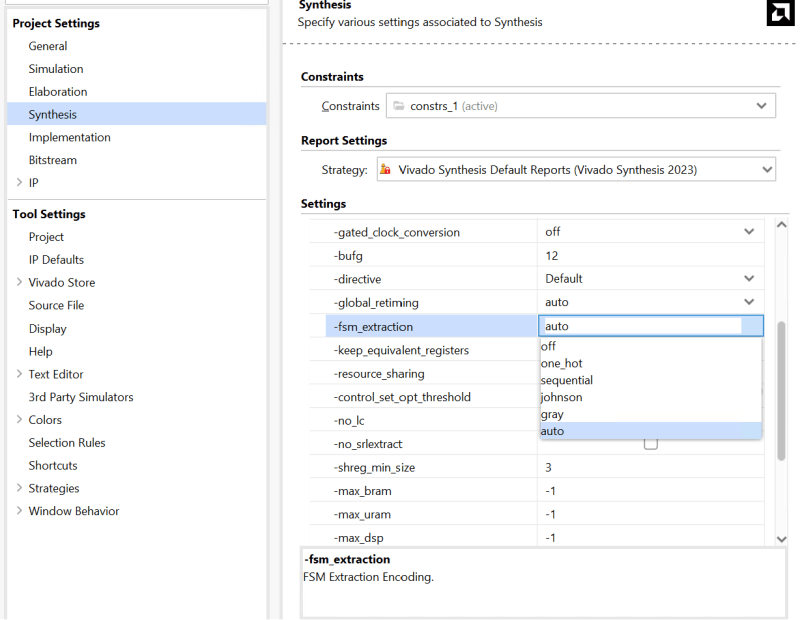Expand the IP tree node
Image resolution: width=800 pixels, height=620 pixels.
coord(19,183)
